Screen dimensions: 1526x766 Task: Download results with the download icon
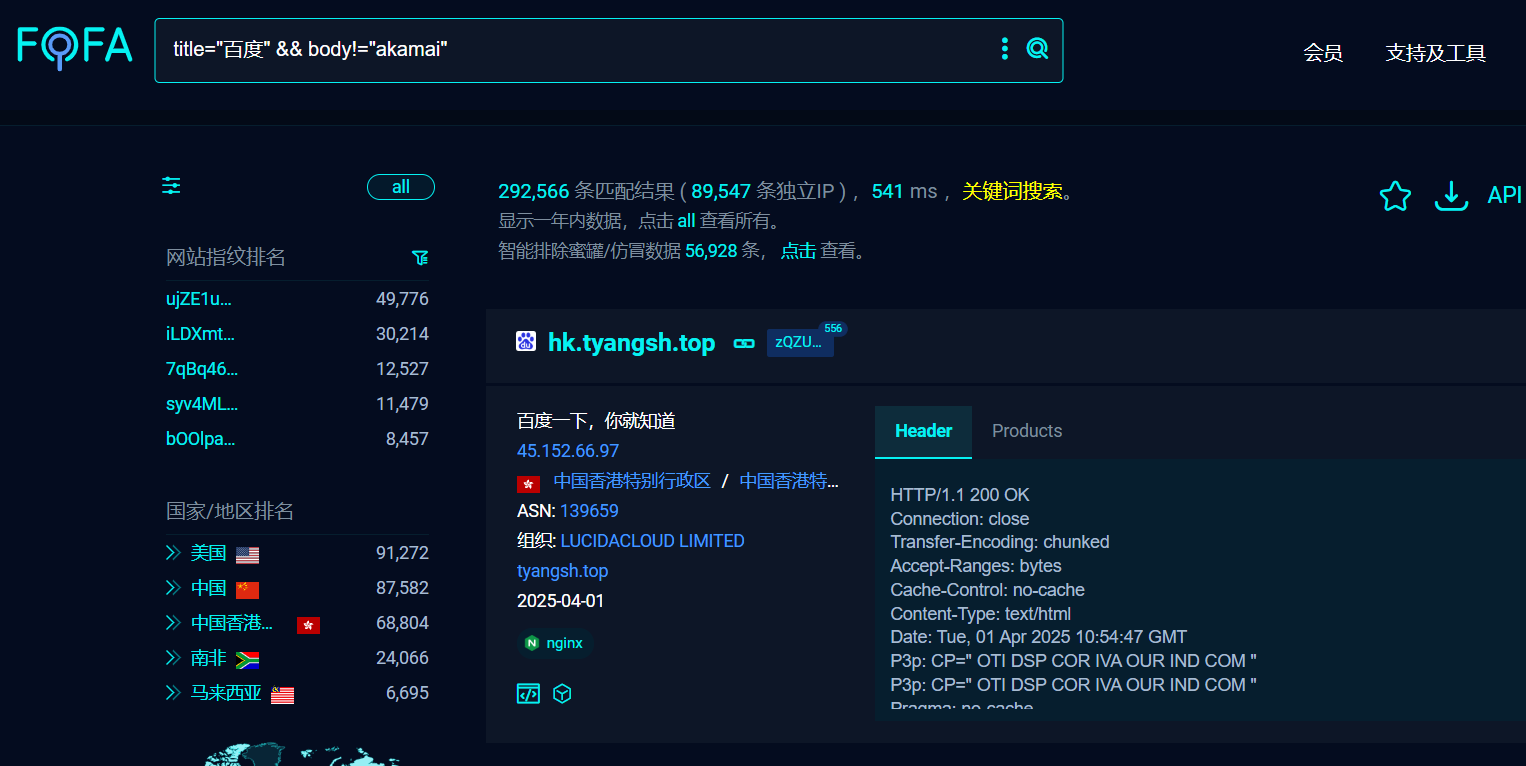(1451, 196)
